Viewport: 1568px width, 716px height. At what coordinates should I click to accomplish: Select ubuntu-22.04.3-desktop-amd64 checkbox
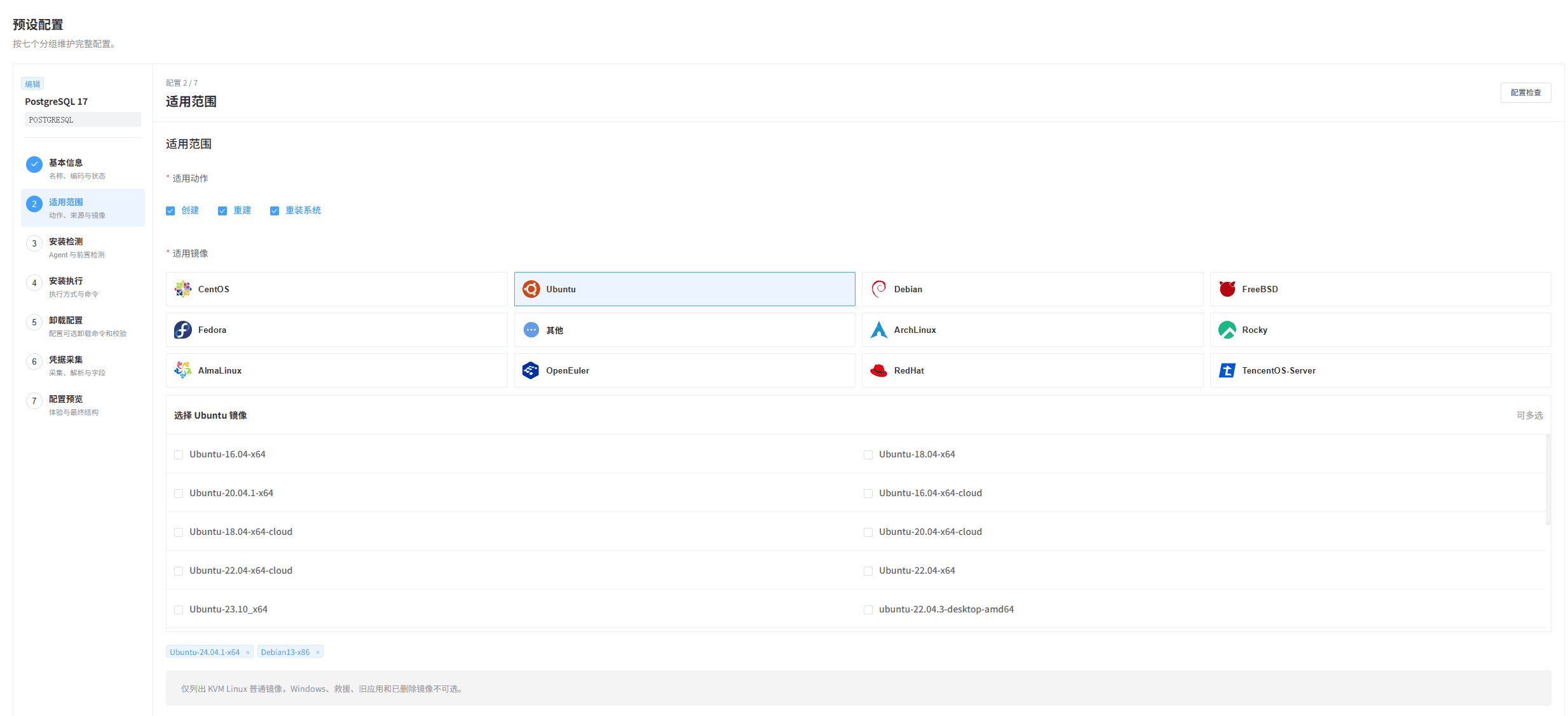tap(868, 610)
